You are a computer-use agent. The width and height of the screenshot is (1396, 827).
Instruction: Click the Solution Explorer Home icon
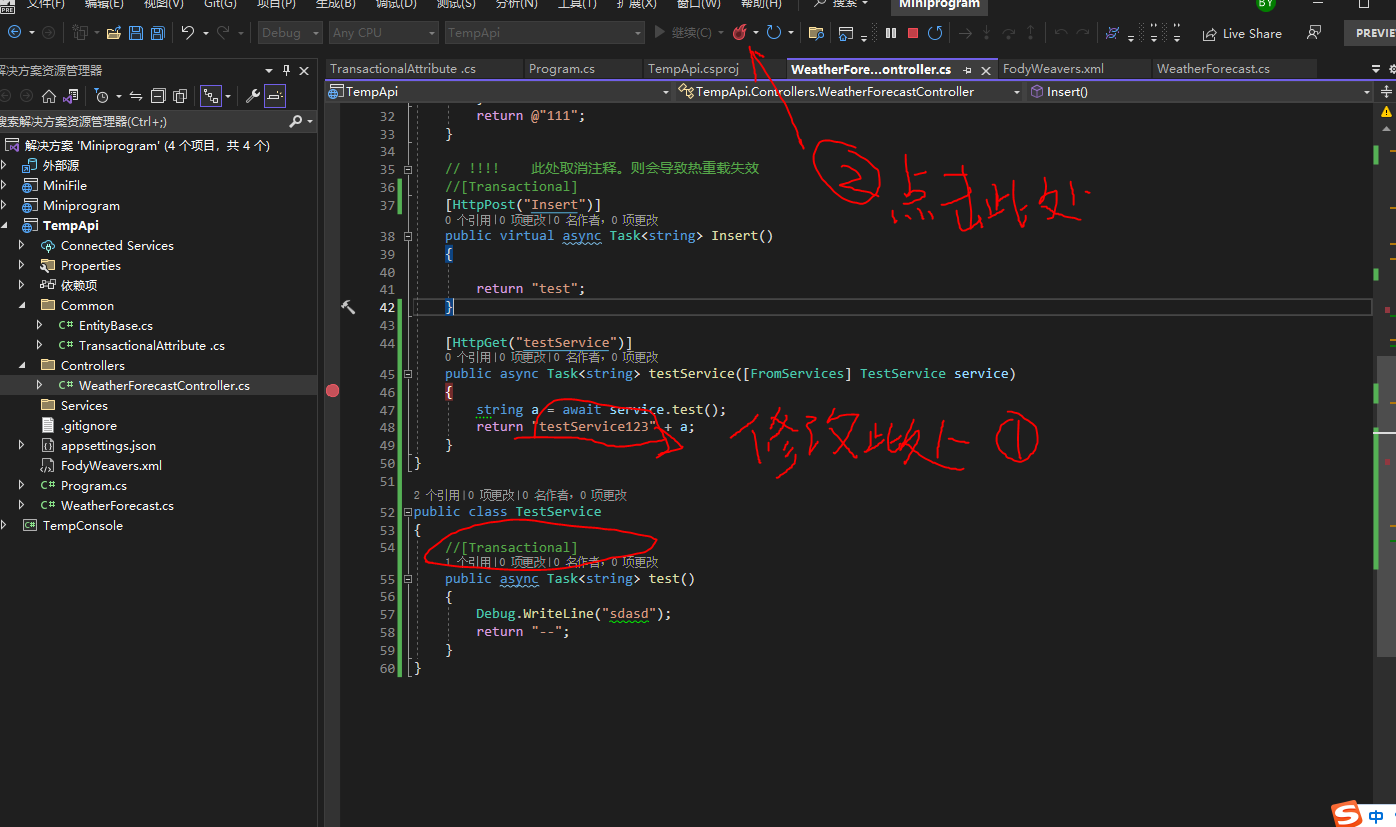coord(49,95)
